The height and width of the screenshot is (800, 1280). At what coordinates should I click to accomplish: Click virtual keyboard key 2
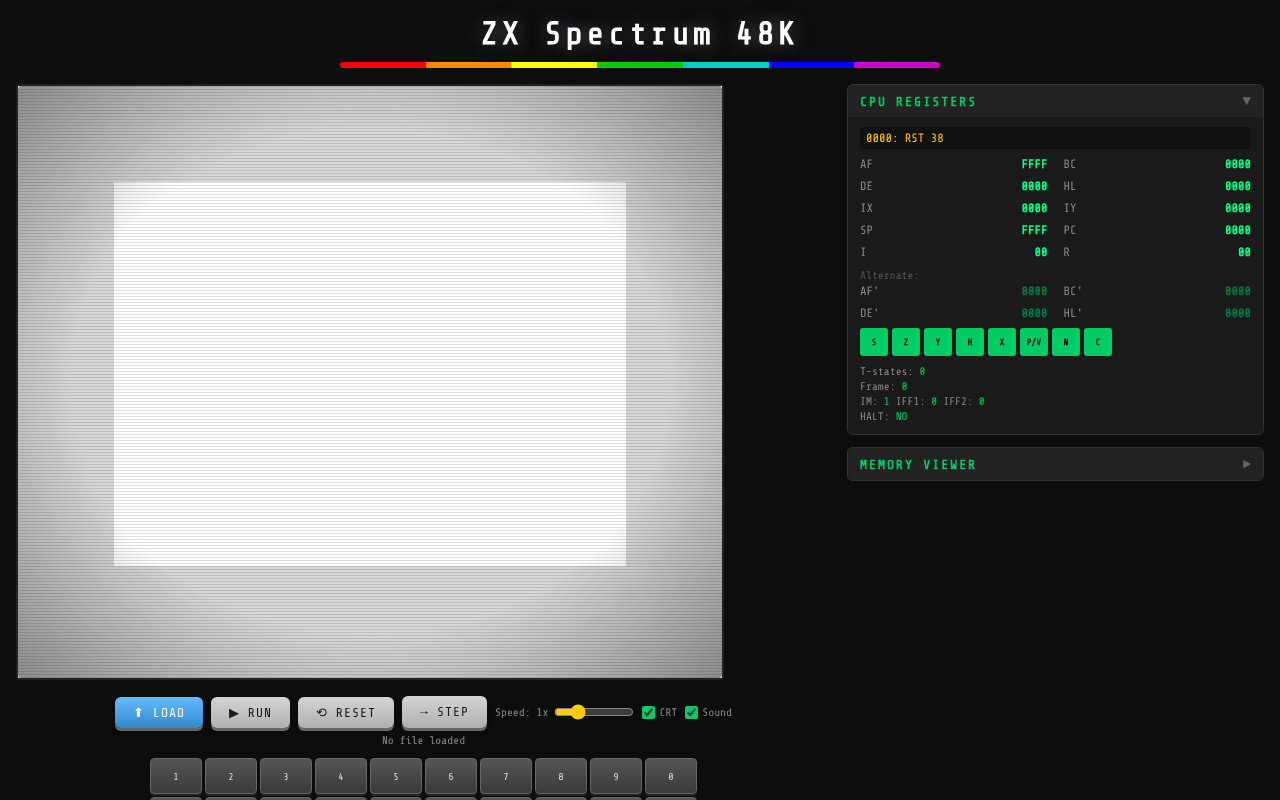[231, 776]
